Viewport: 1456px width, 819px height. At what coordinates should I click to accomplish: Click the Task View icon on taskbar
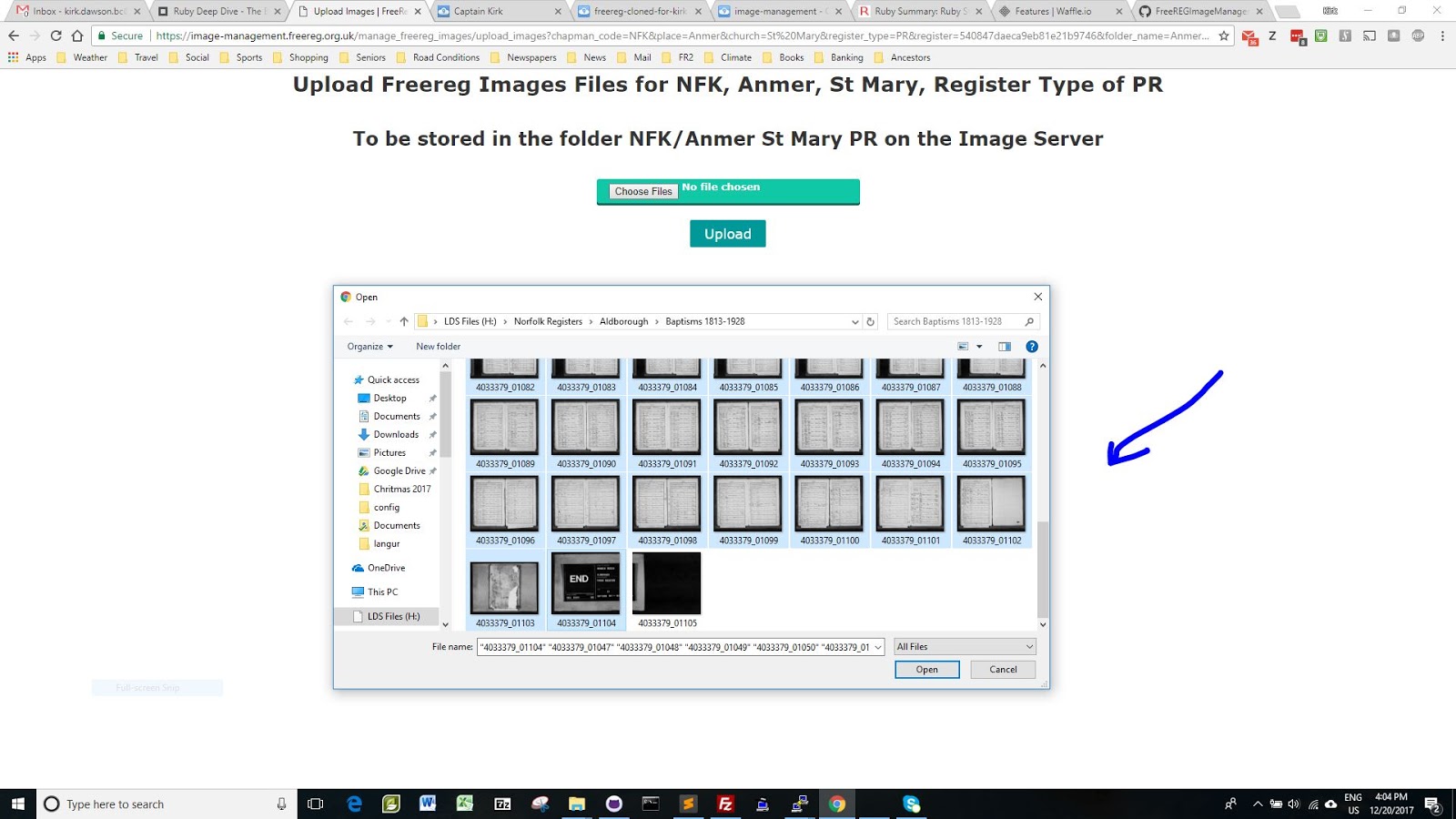[316, 804]
